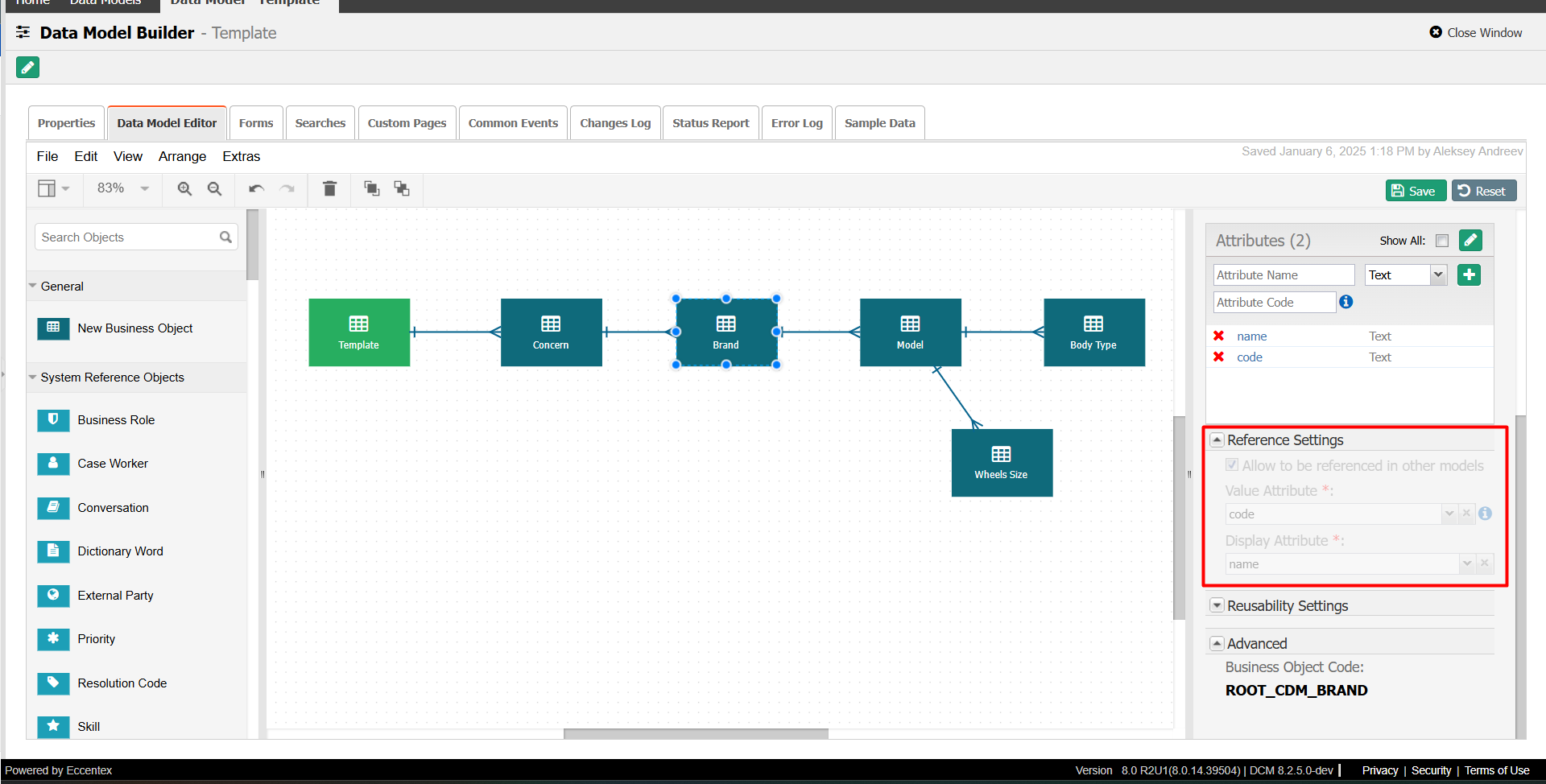Open the Privacy link in footer
Viewport: 1546px width, 784px height.
coord(1380,770)
